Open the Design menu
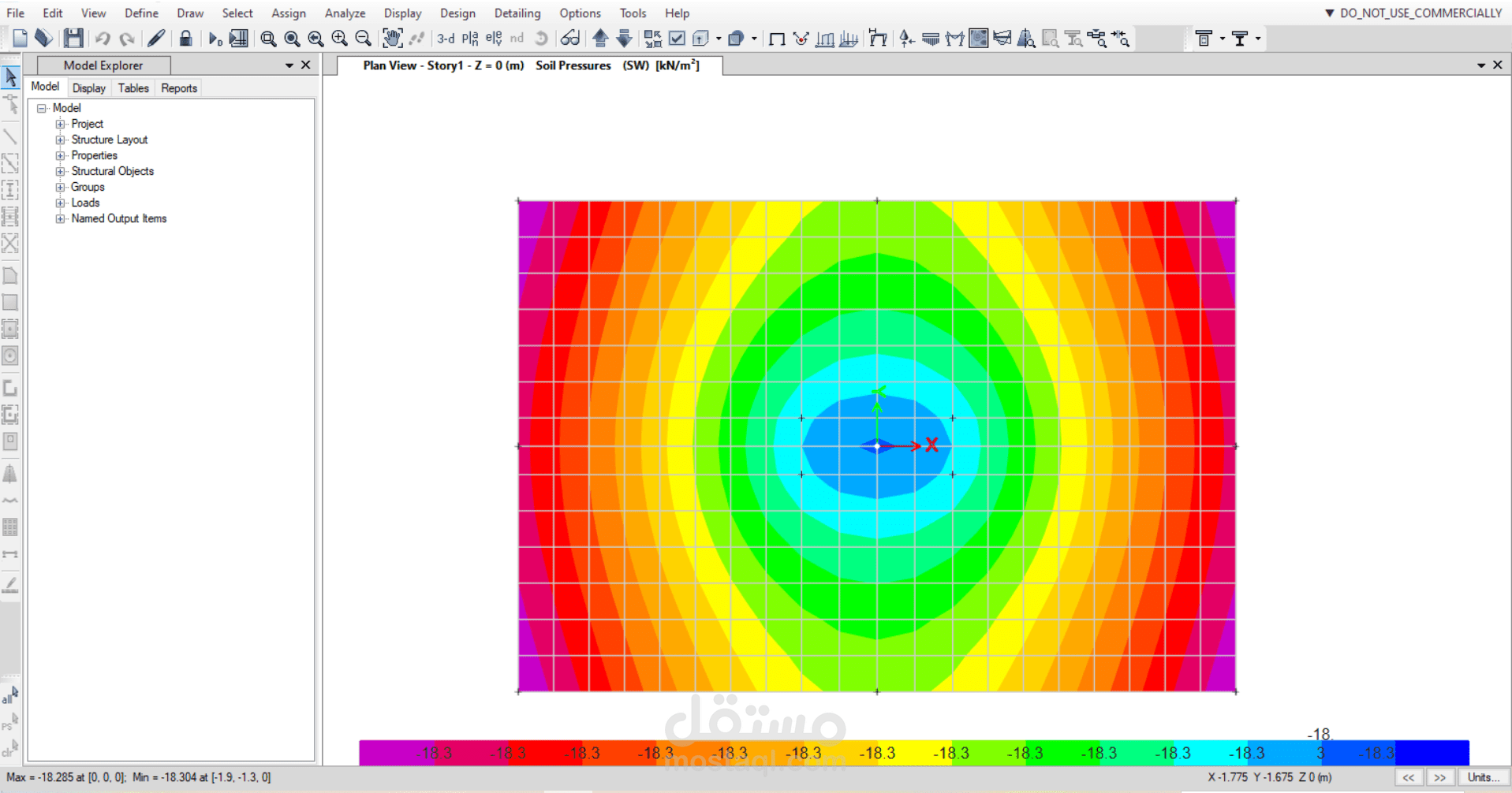Viewport: 1512px width, 793px height. (457, 13)
